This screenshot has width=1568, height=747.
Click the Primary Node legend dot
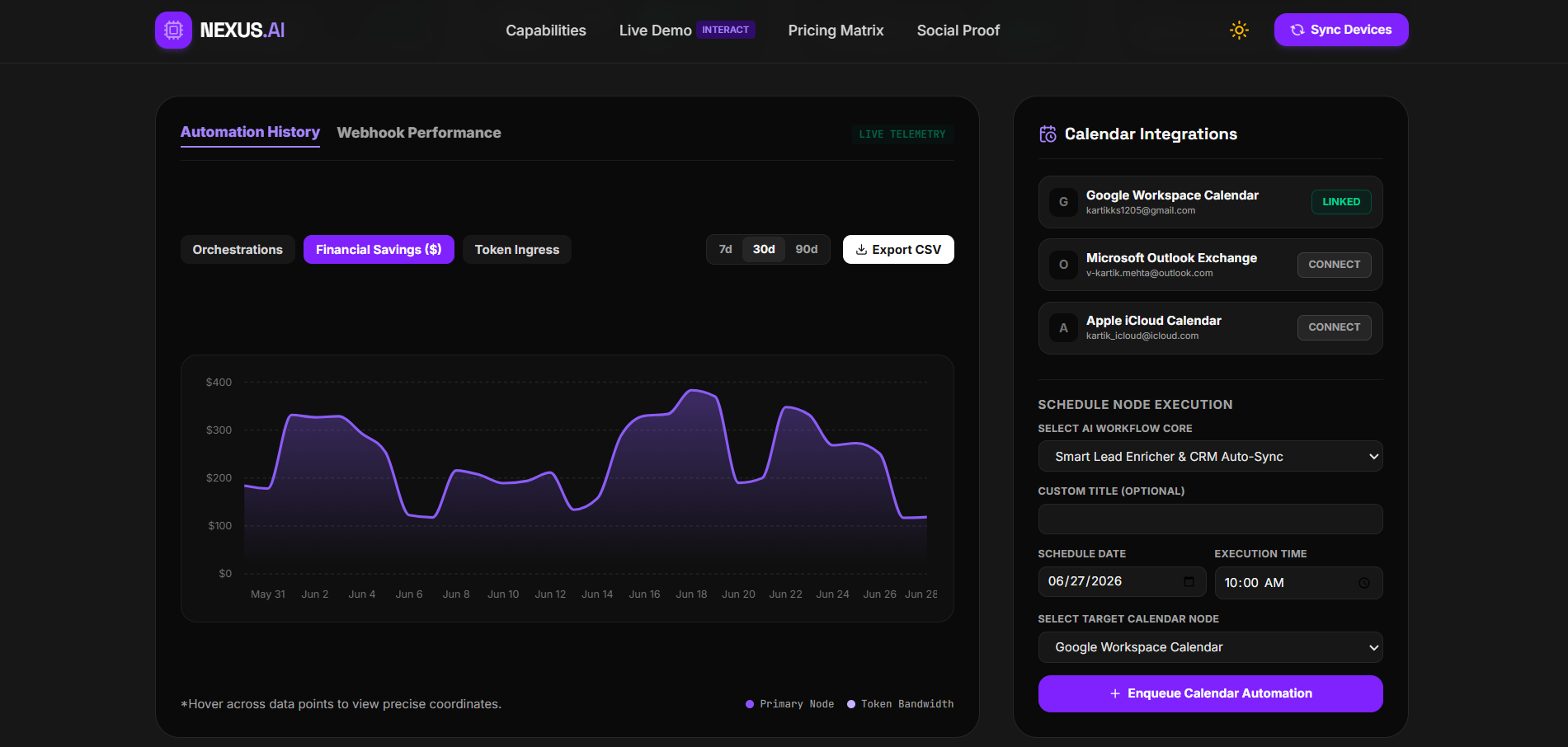pos(750,704)
